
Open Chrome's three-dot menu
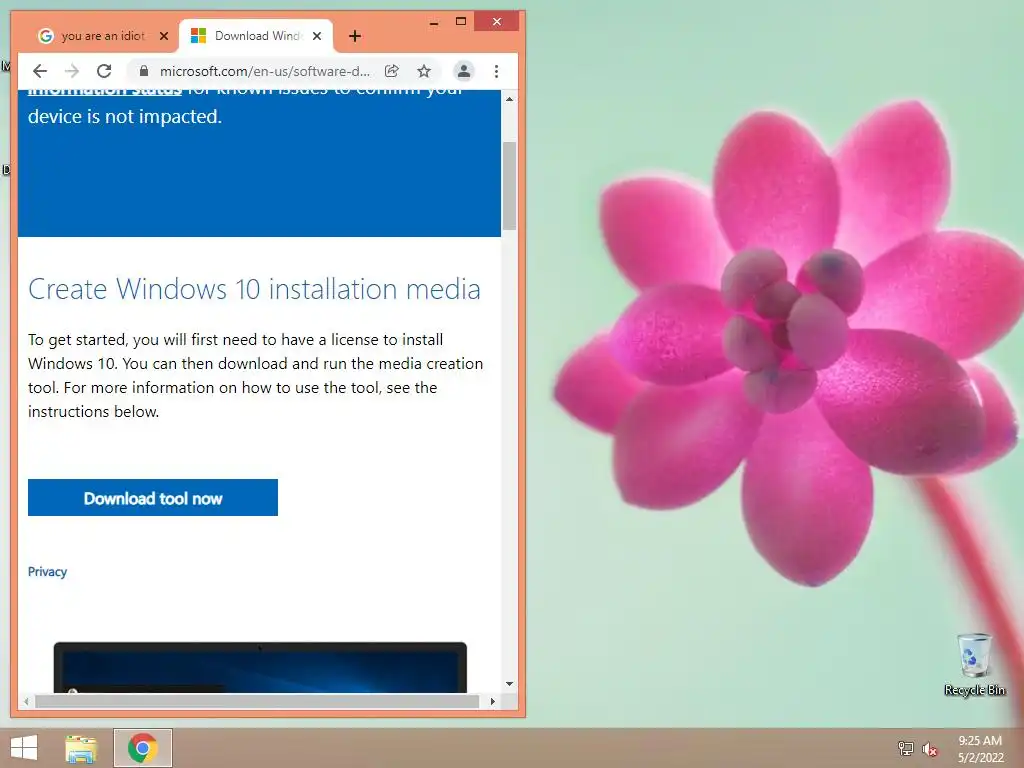[x=496, y=71]
